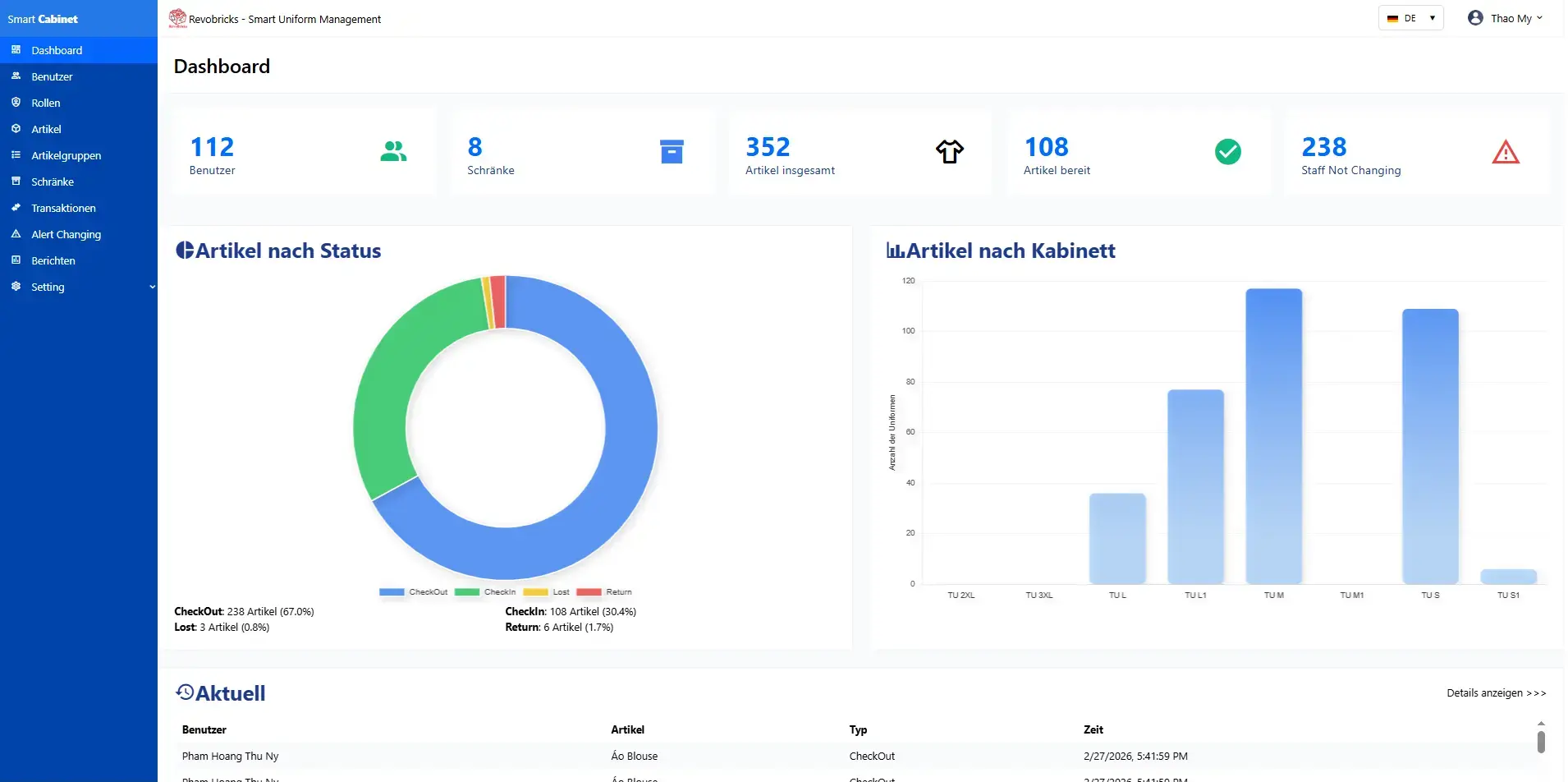This screenshot has height=782, width=1568.
Task: Click the blue cabinet box icon
Action: pyautogui.click(x=672, y=152)
